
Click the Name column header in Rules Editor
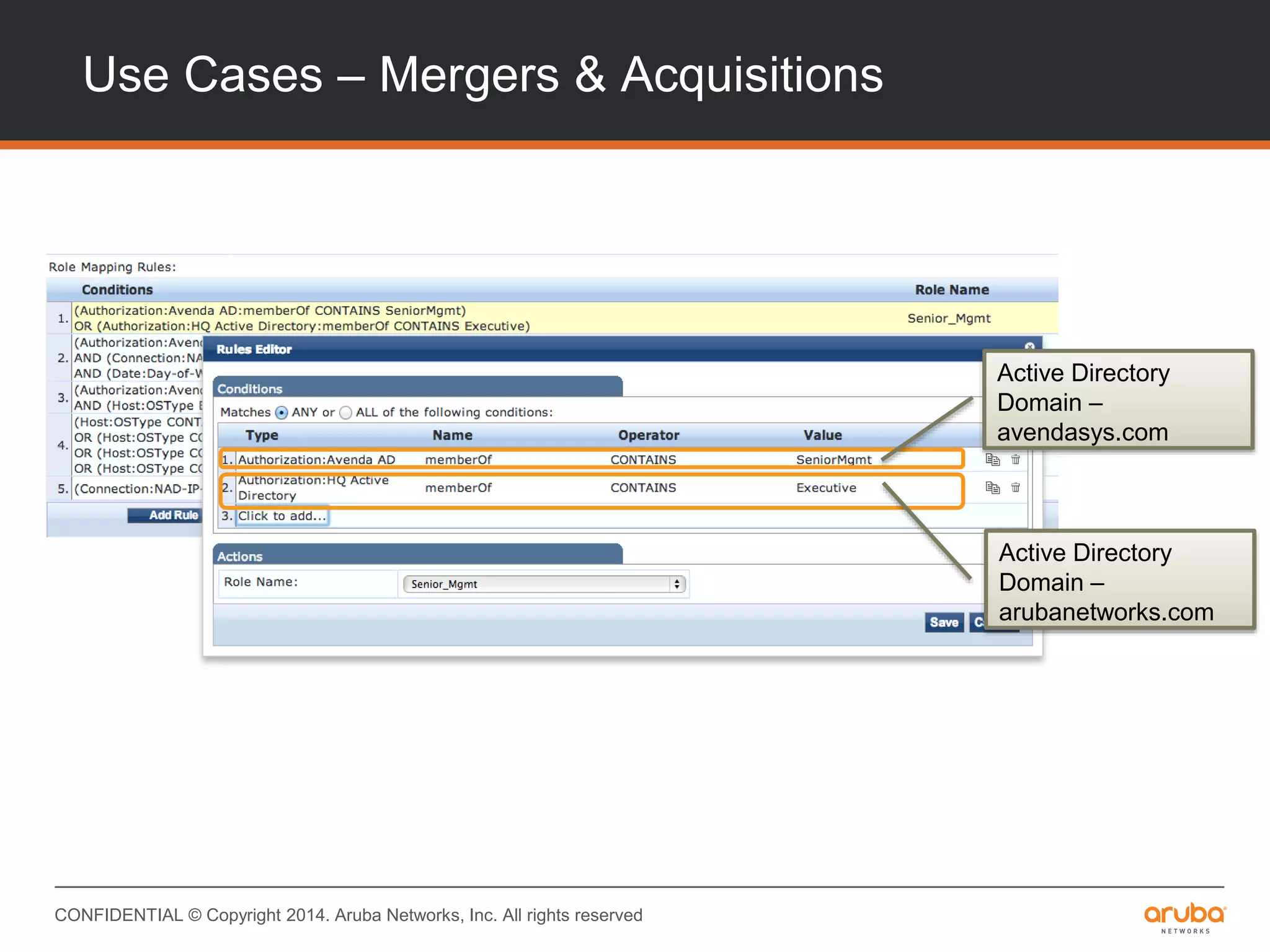point(452,435)
